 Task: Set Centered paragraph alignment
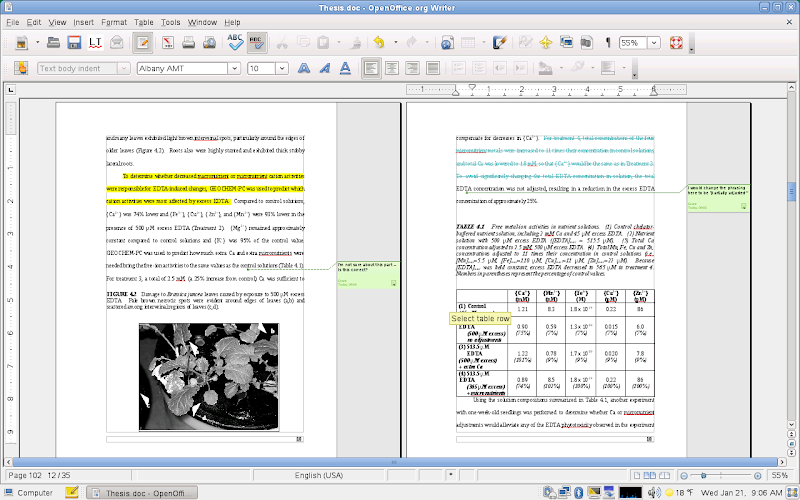[392, 68]
